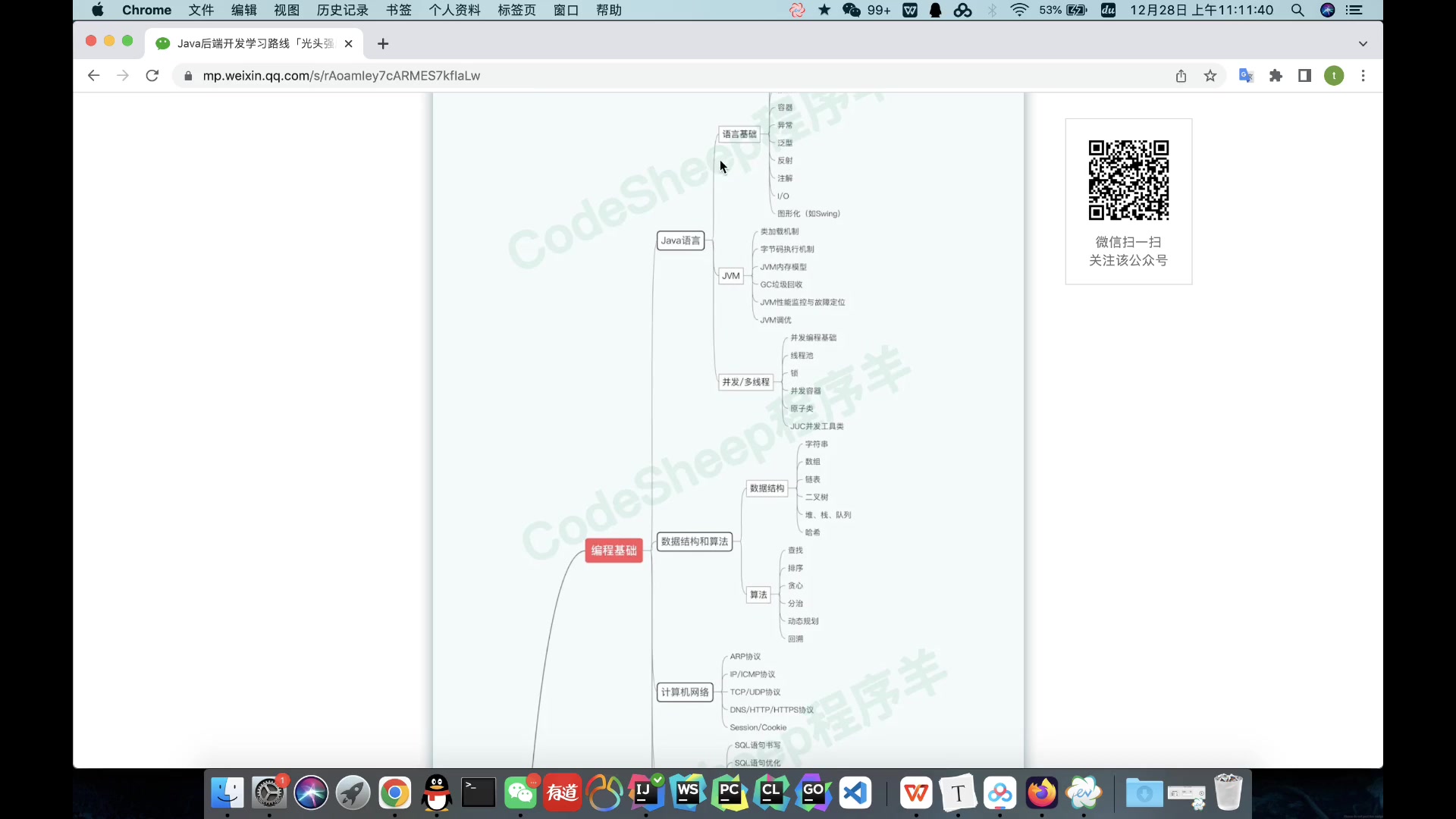Go back to the previous page
Screen dimensions: 1456x819
93,76
